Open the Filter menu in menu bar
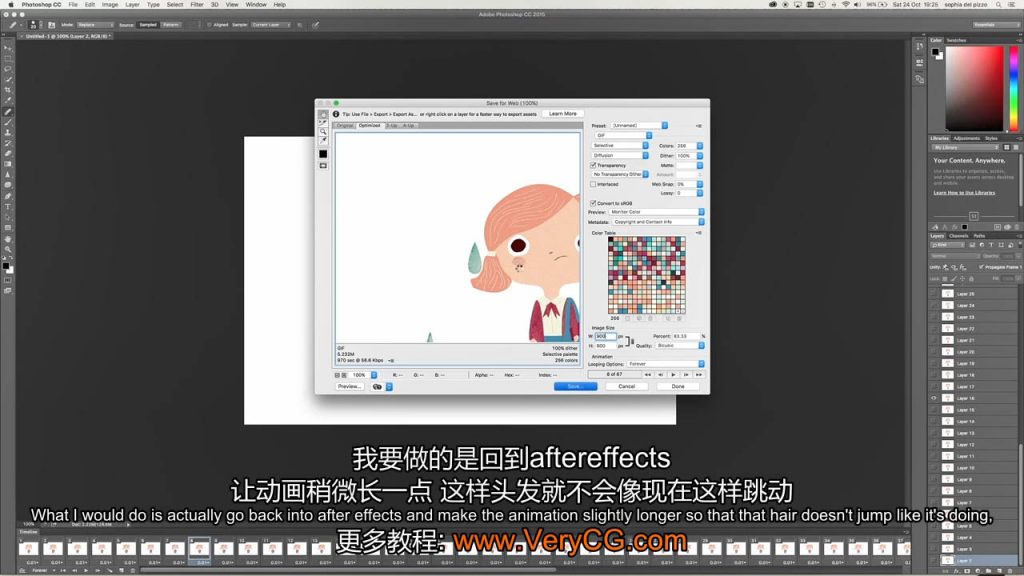The width and height of the screenshot is (1024, 576). tap(197, 5)
